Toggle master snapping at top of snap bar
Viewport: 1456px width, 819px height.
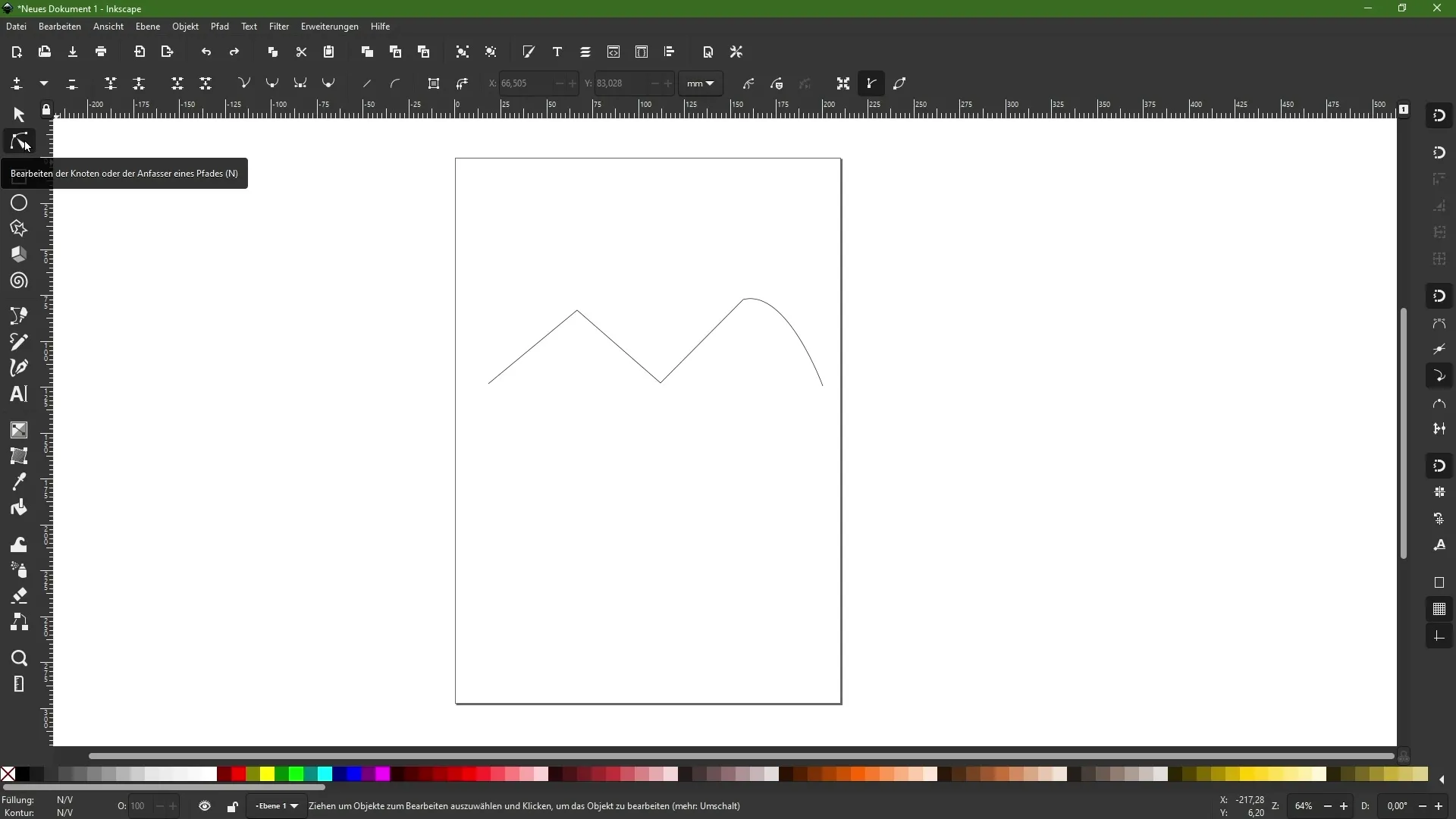coord(1439,116)
